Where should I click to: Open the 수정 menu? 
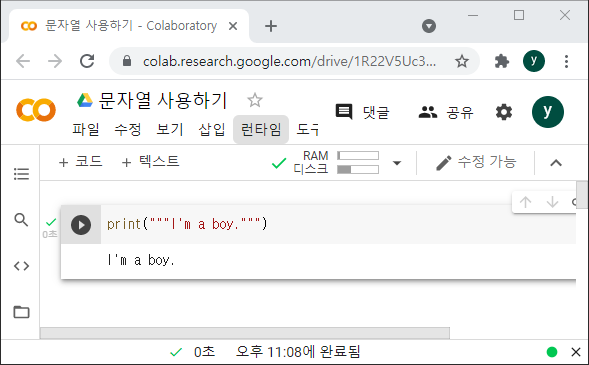[128, 130]
